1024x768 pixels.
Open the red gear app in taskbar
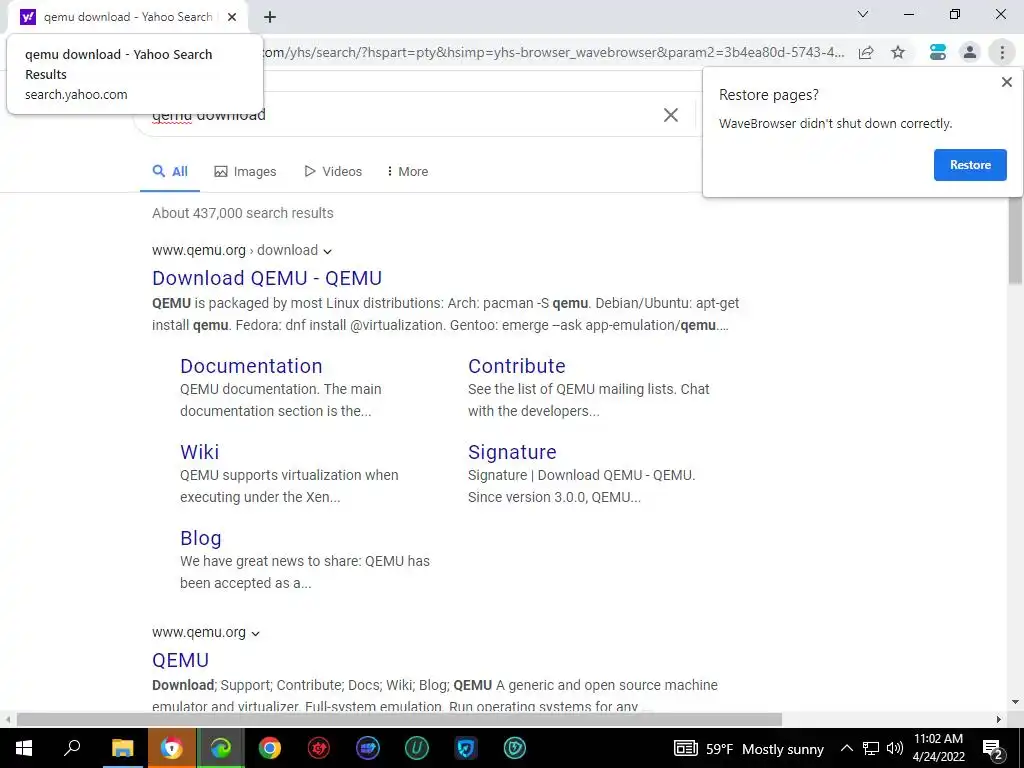(x=319, y=748)
